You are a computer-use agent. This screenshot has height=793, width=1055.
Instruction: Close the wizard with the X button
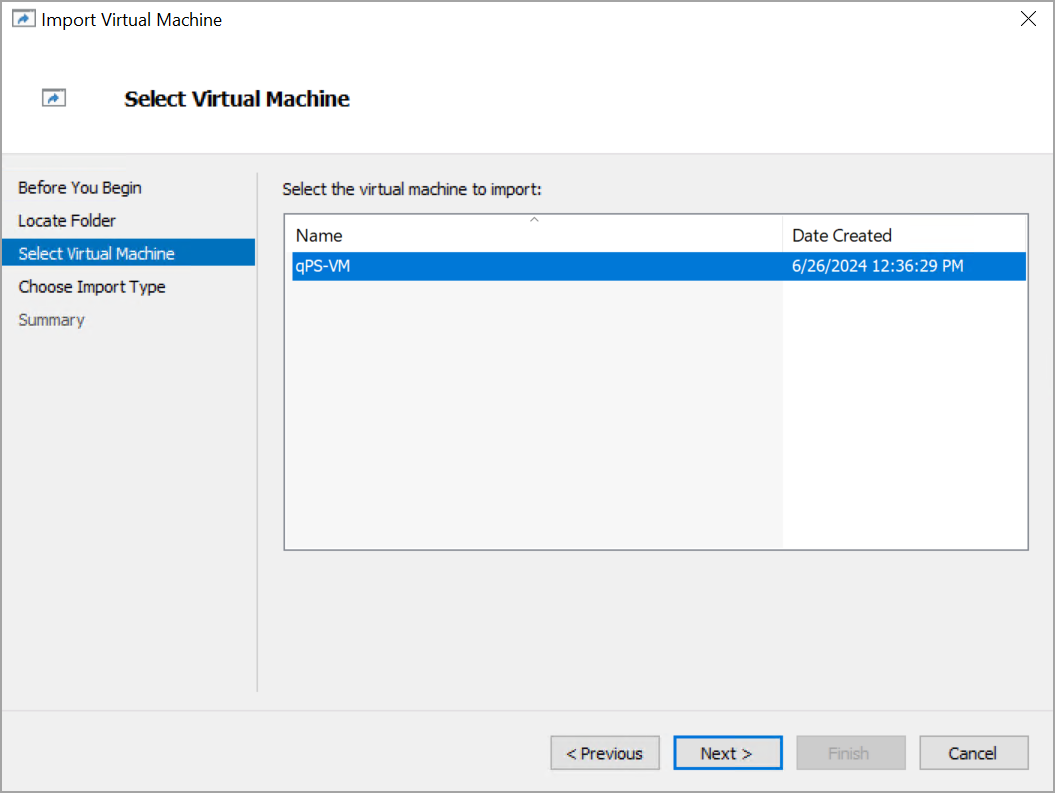point(1028,18)
